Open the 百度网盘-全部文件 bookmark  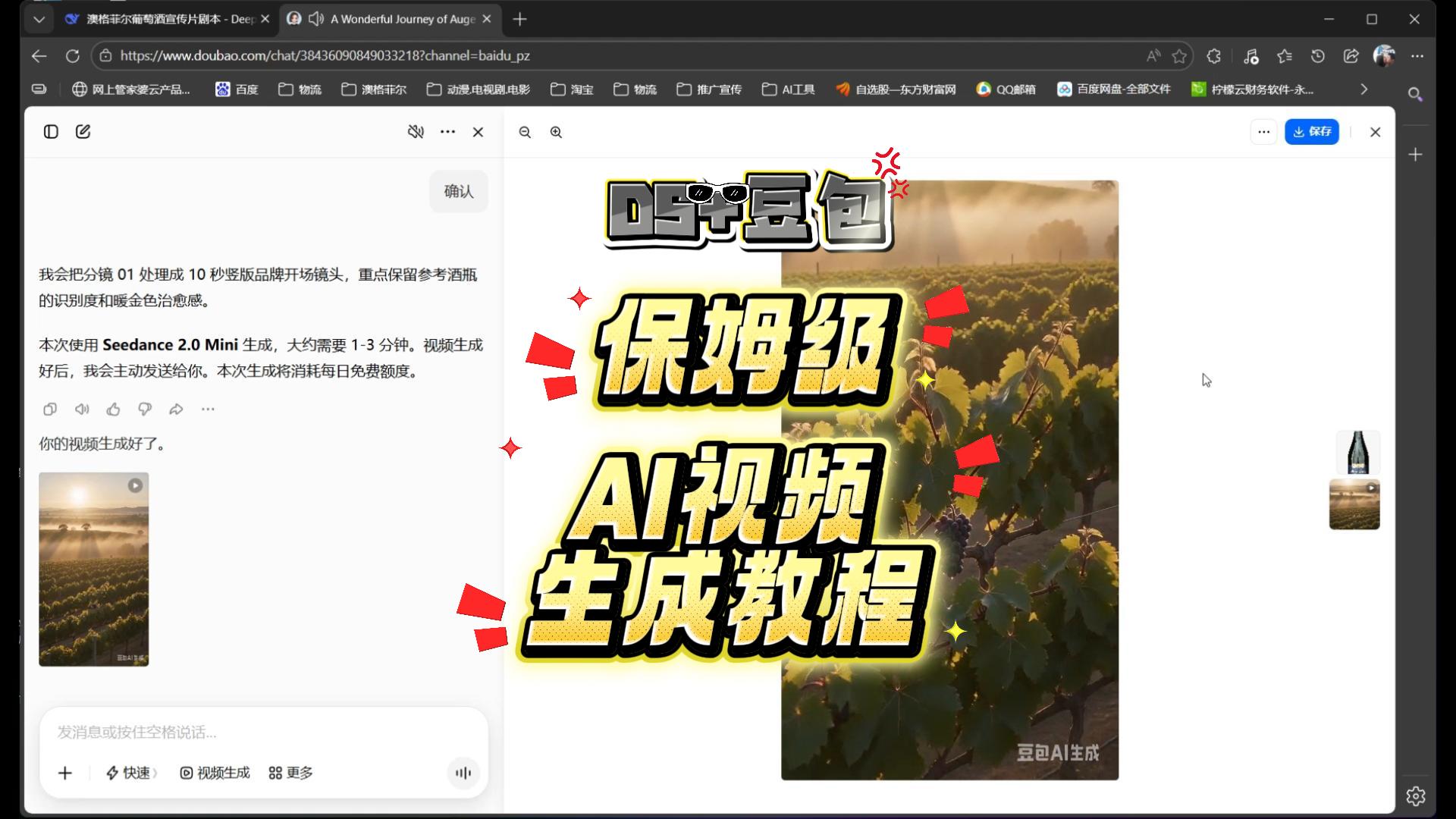1114,89
